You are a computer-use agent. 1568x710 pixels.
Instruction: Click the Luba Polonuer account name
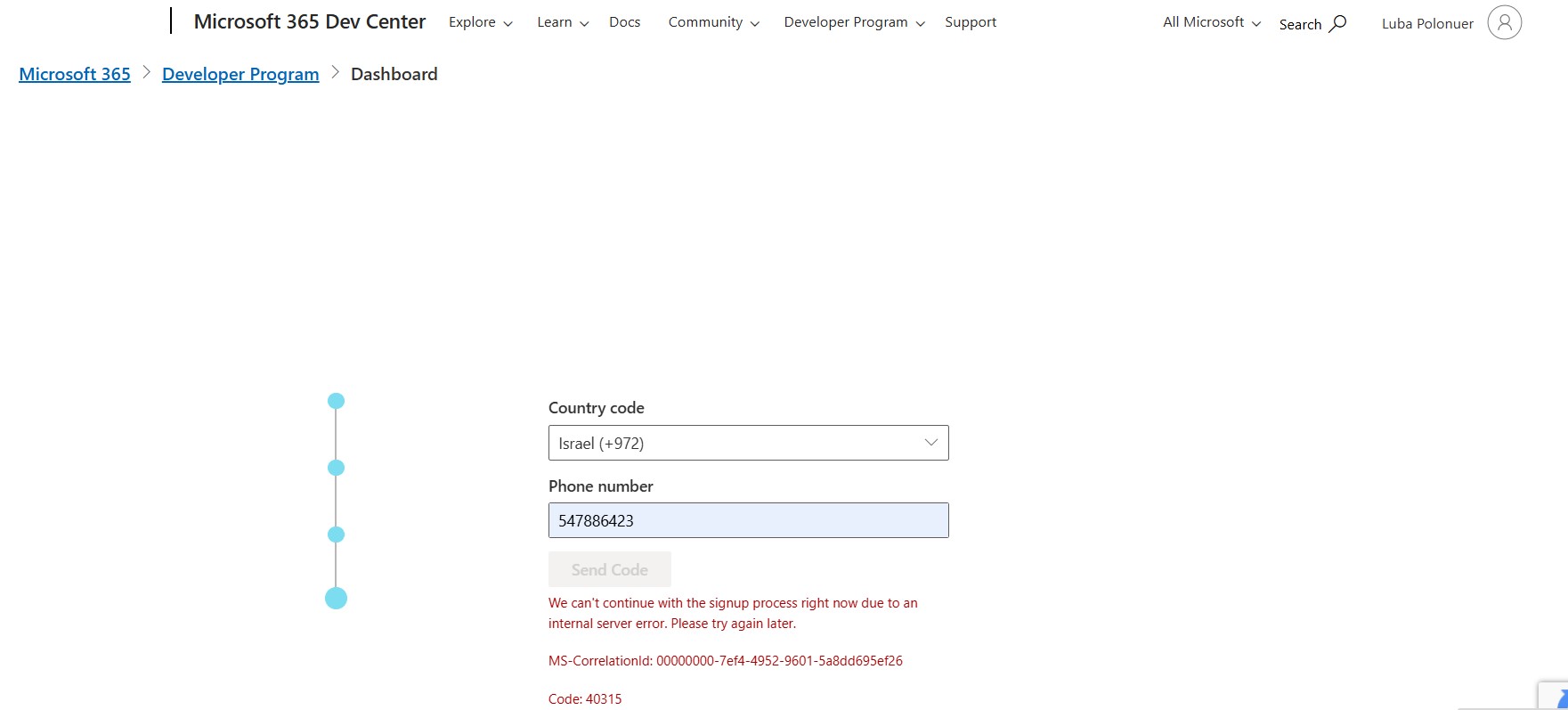click(x=1427, y=24)
